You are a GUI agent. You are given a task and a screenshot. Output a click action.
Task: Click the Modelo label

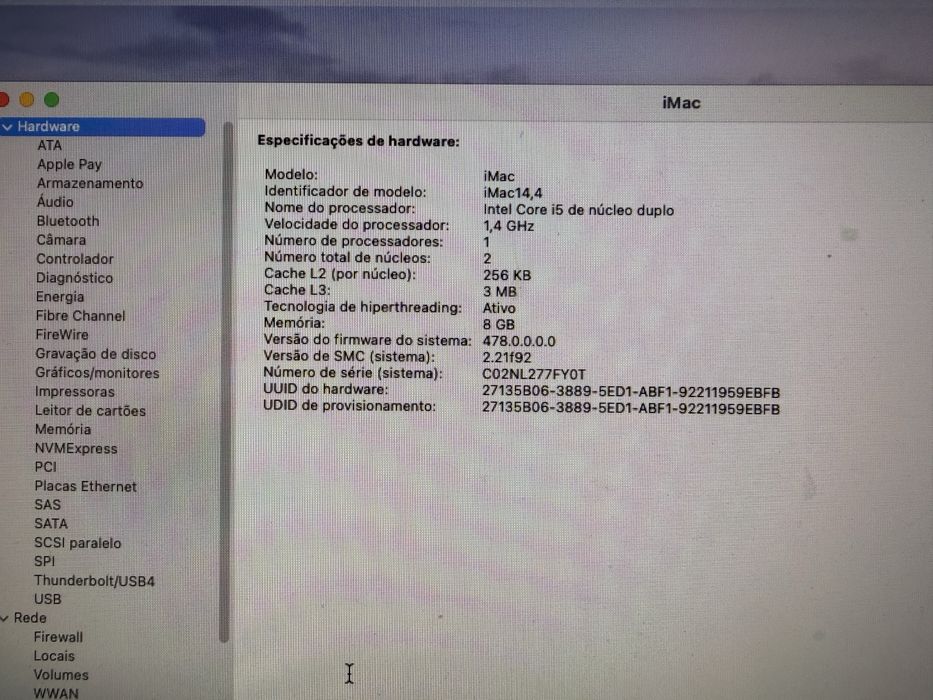pos(291,174)
